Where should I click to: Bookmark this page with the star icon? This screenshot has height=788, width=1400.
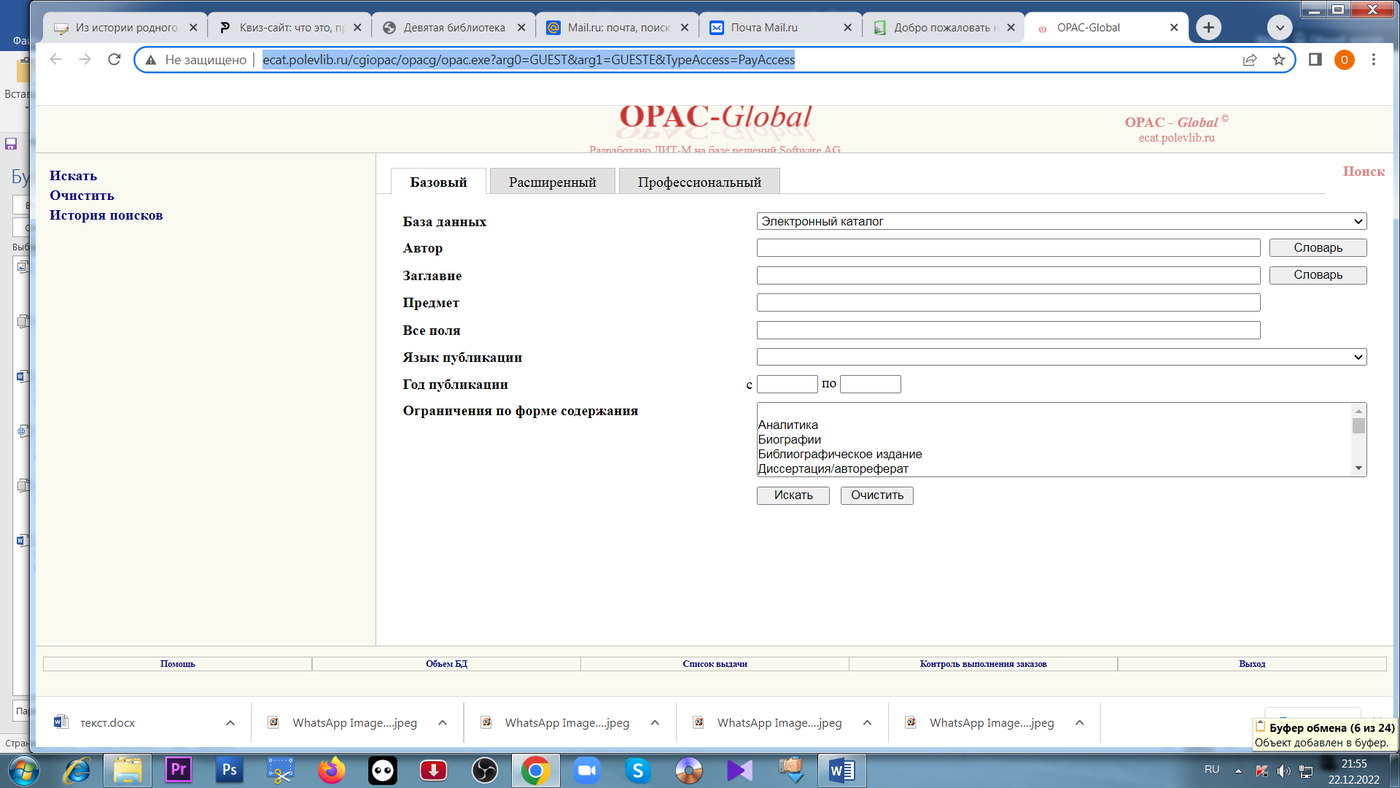(1278, 60)
